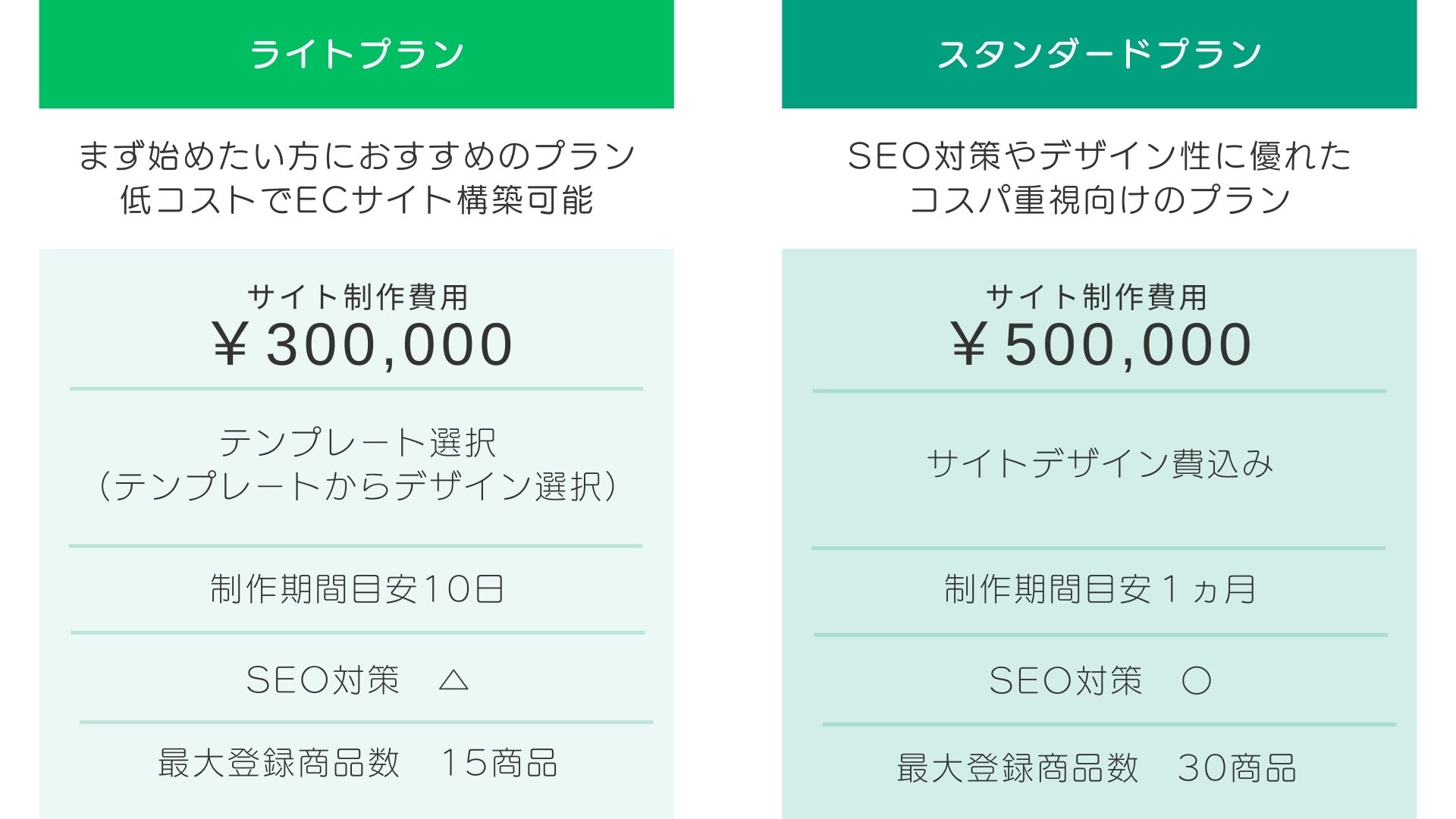1456x819 pixels.
Task: Click 制作期間目安10日 in the light plan
Action: tap(357, 589)
